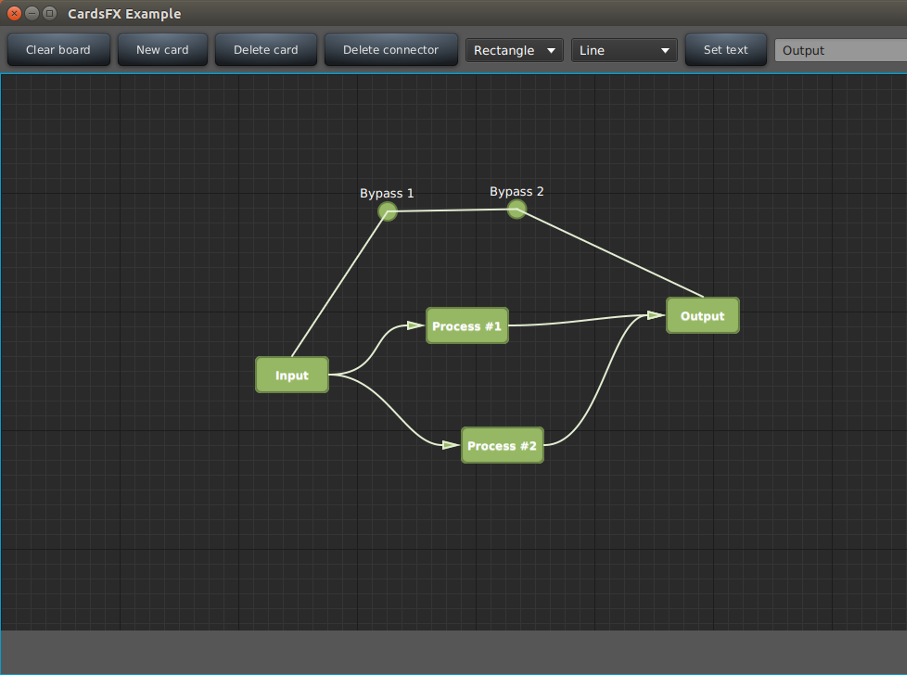Click the arrowhead entering the Output card
This screenshot has height=675, width=907.
click(x=655, y=315)
